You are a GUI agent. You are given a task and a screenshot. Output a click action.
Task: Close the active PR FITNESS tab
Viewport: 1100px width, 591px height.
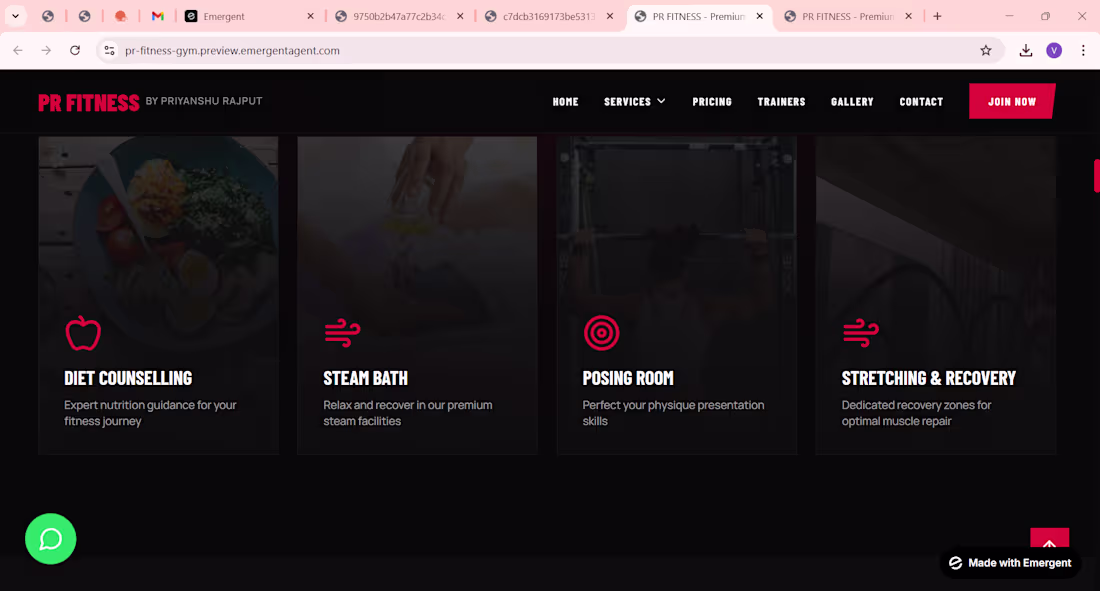coord(760,16)
